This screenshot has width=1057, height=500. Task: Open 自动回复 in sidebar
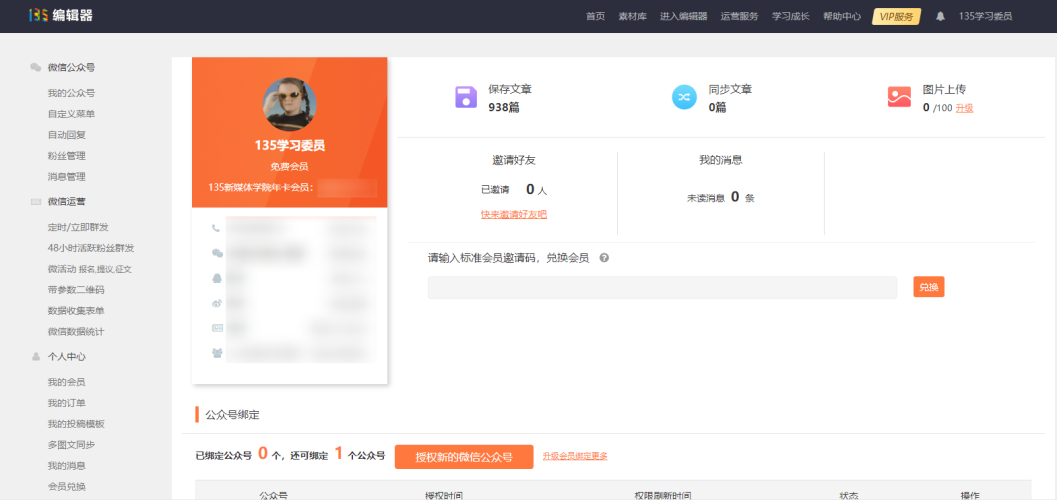(x=67, y=135)
